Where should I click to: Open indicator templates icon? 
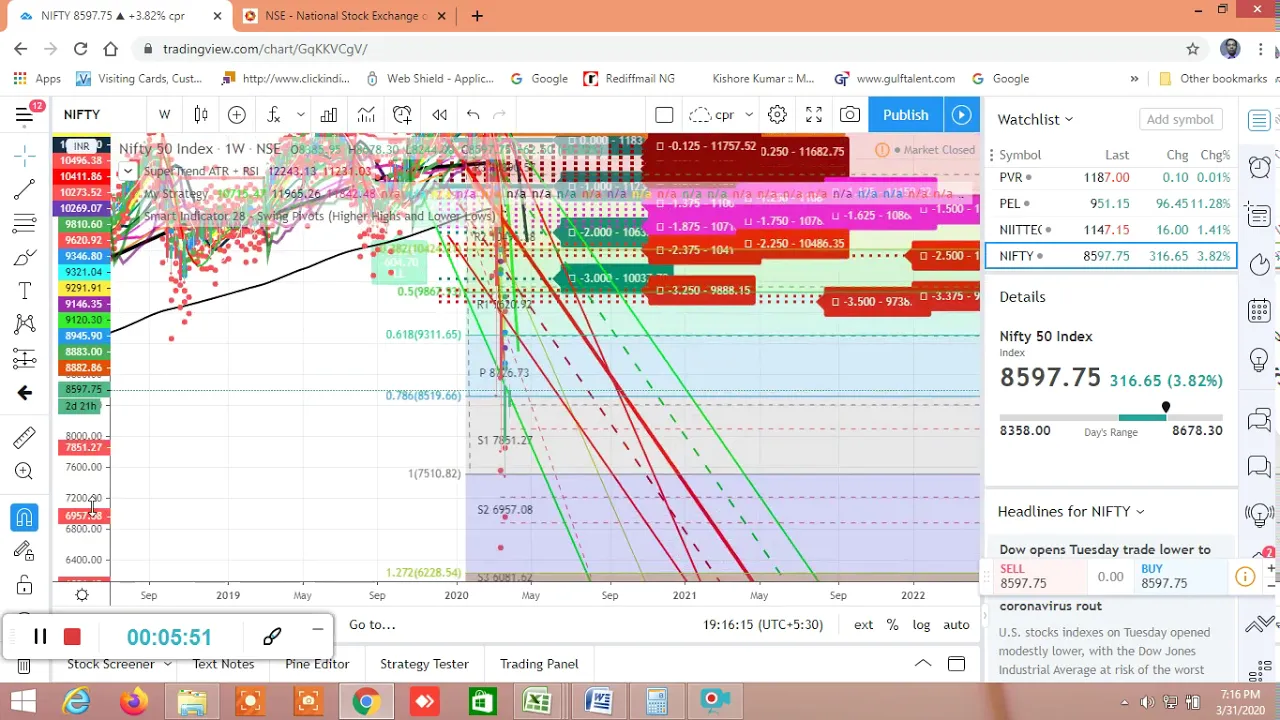tap(366, 115)
